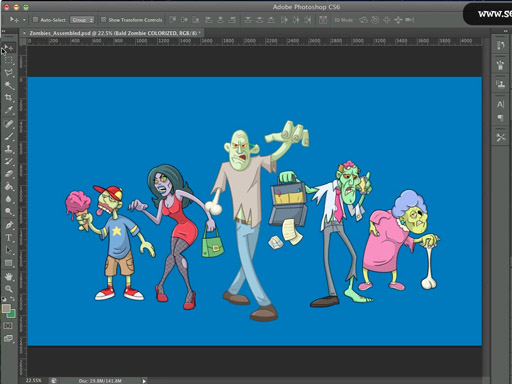Screen dimensions: 512x384
Task: Swap foreground and background colors
Action: tap(12, 299)
